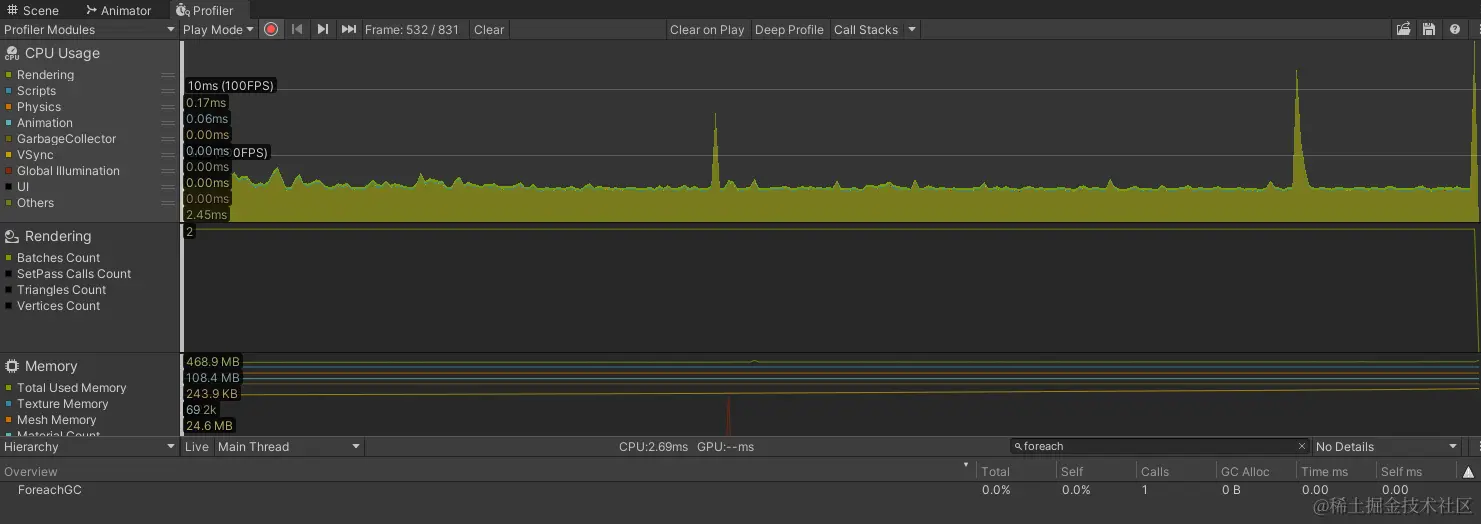This screenshot has height=524, width=1481.
Task: Sort by the Time ms column header
Action: [1336, 472]
